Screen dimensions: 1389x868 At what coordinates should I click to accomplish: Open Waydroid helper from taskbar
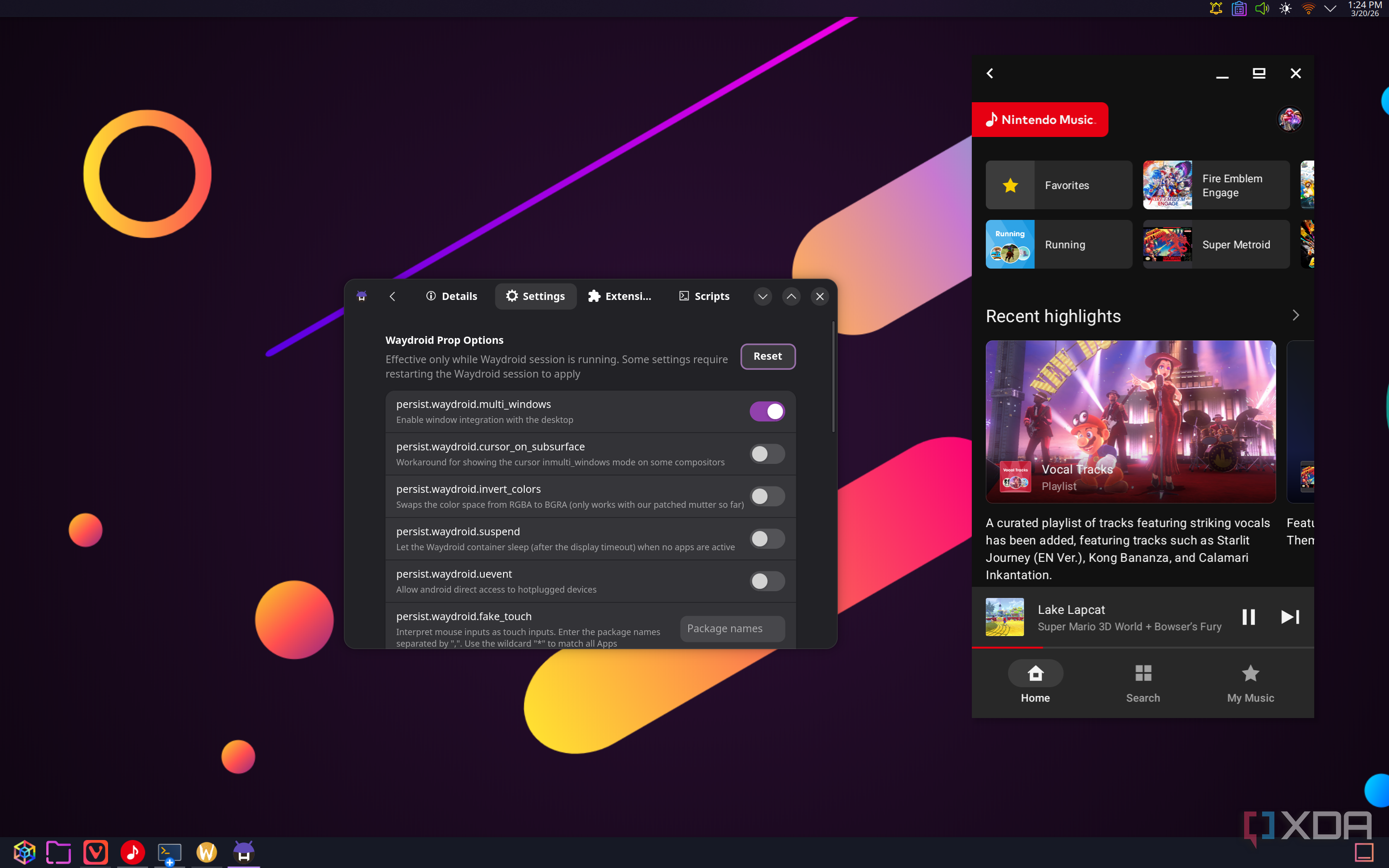[x=244, y=853]
